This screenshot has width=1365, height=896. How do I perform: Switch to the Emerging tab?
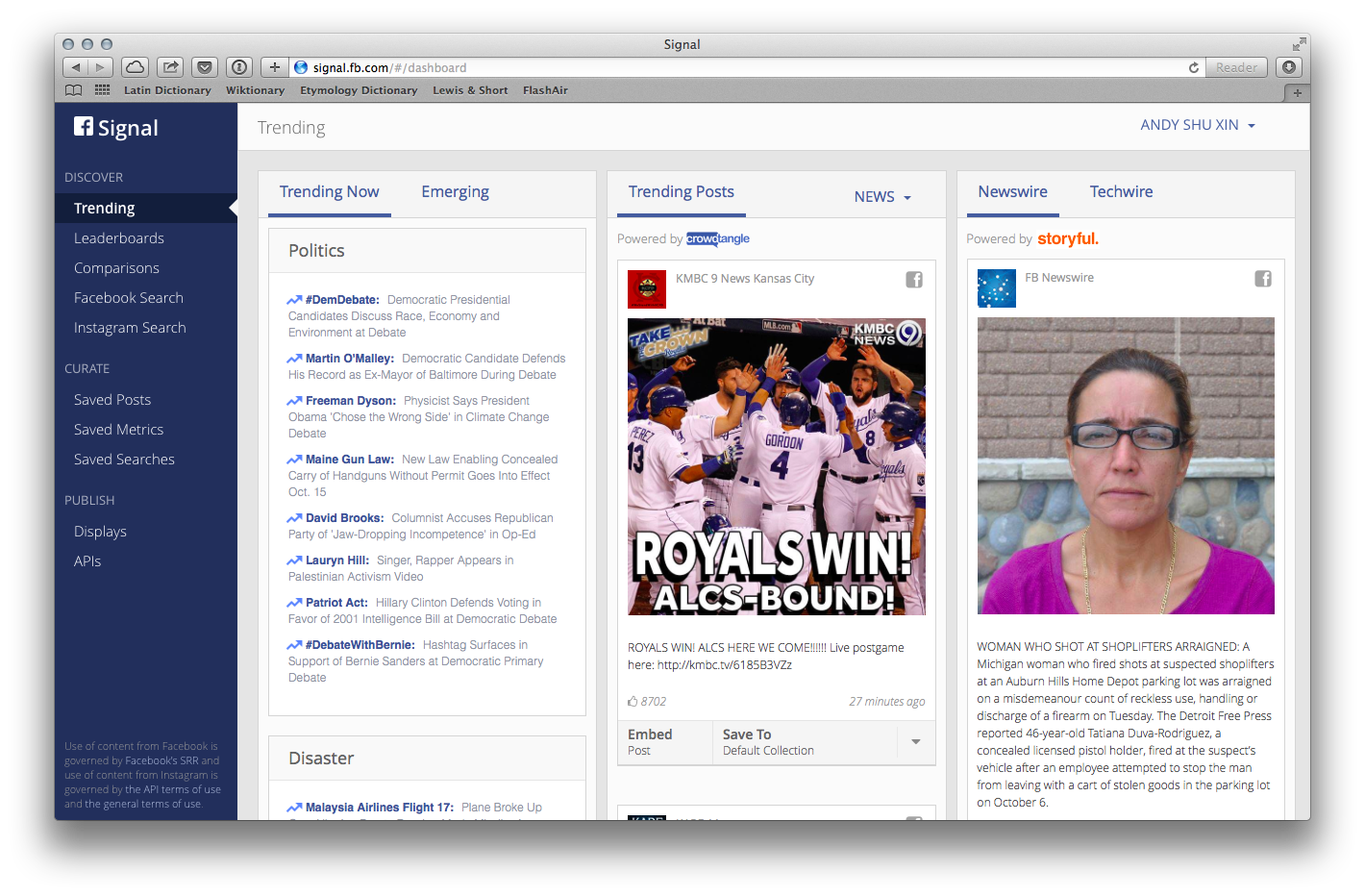tap(456, 192)
